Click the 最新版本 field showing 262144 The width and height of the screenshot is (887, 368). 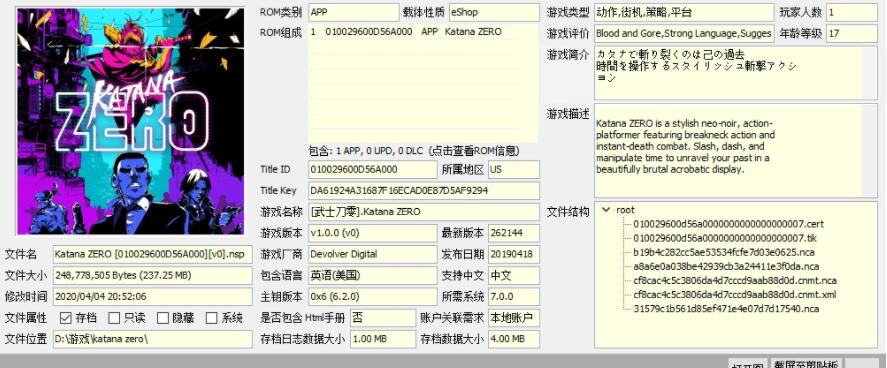tap(514, 233)
